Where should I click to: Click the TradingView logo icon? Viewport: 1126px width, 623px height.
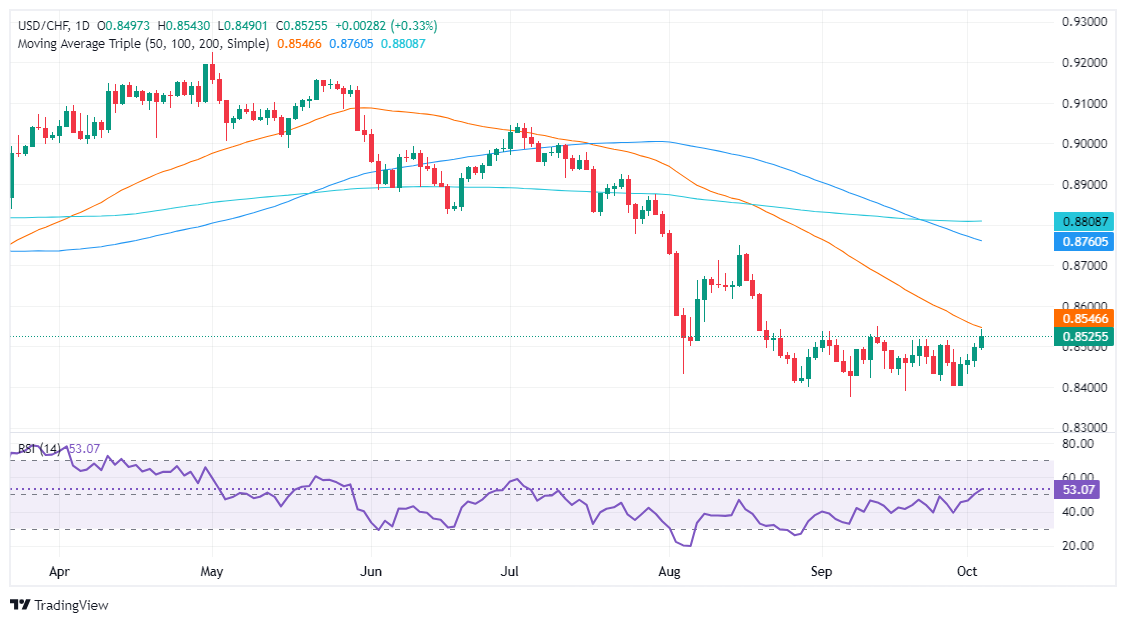[21, 605]
